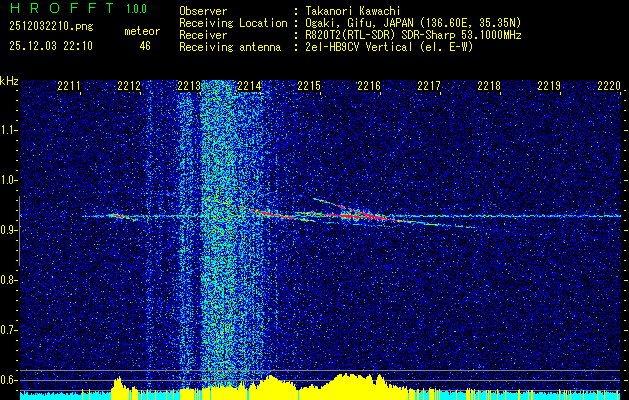Click the 2el-HB9CV Vertical antenna text
This screenshot has width=629, height=400.
(389, 47)
